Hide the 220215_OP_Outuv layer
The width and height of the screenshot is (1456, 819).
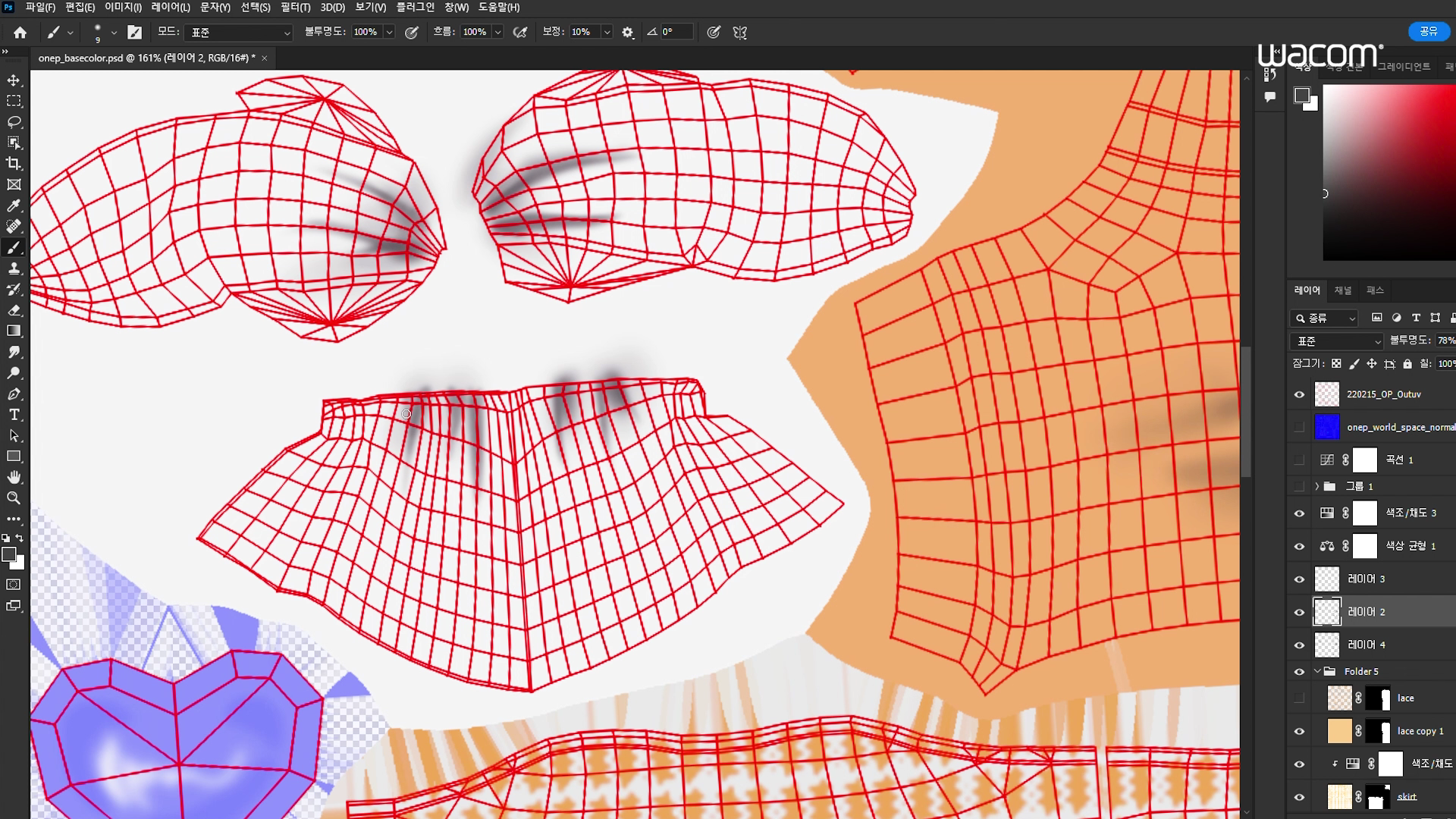pyautogui.click(x=1299, y=394)
